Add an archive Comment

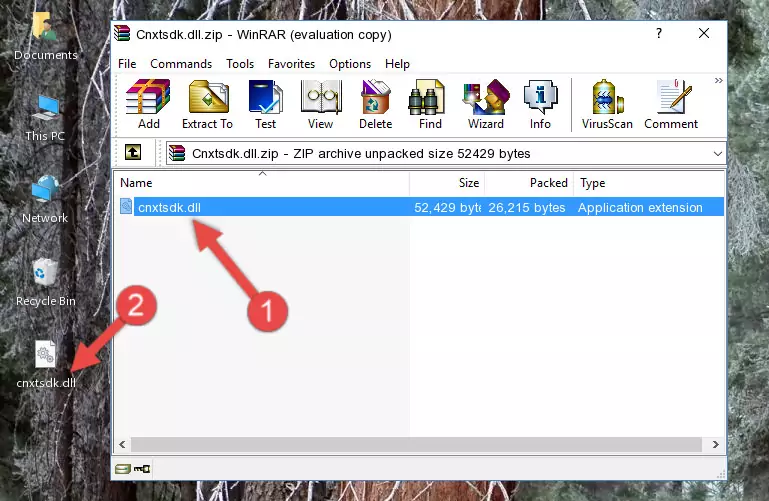pos(671,104)
